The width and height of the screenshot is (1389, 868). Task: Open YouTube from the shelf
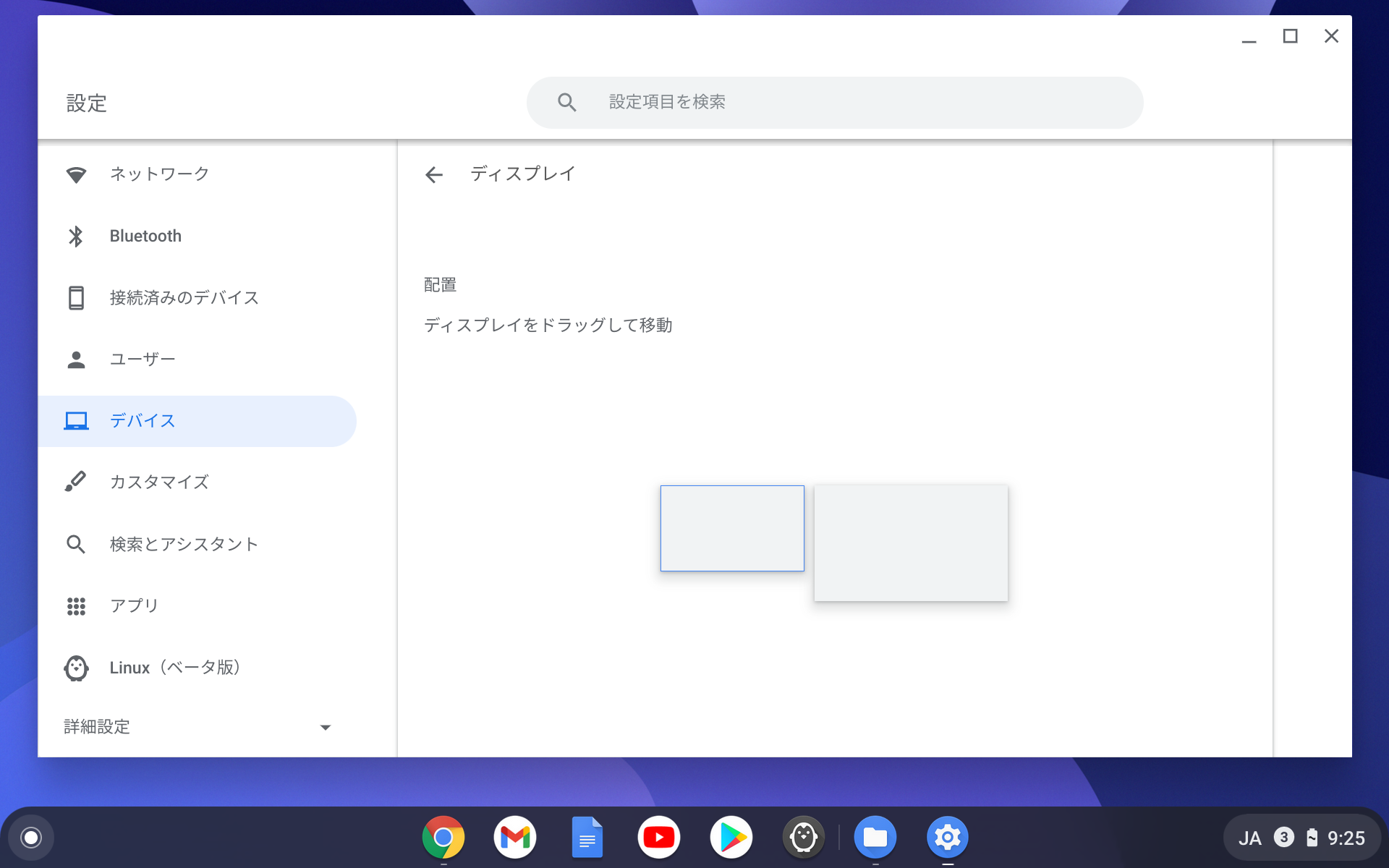(659, 838)
